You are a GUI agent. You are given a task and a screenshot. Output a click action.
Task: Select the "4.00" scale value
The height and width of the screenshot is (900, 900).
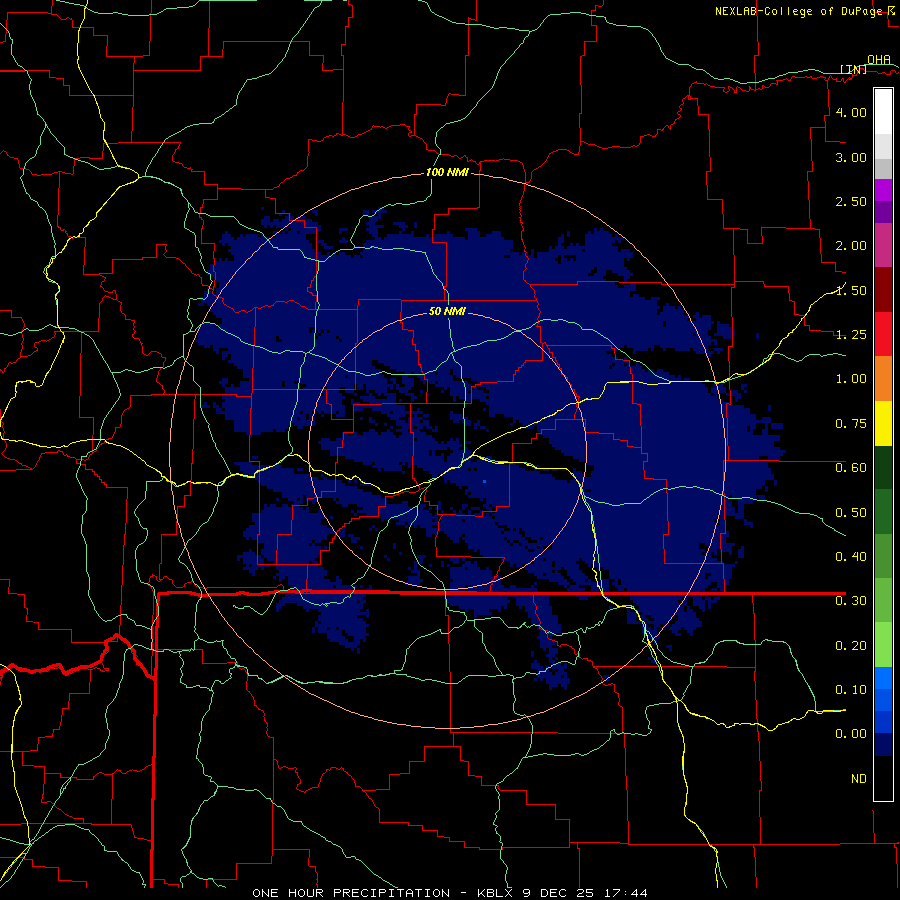pos(851,112)
